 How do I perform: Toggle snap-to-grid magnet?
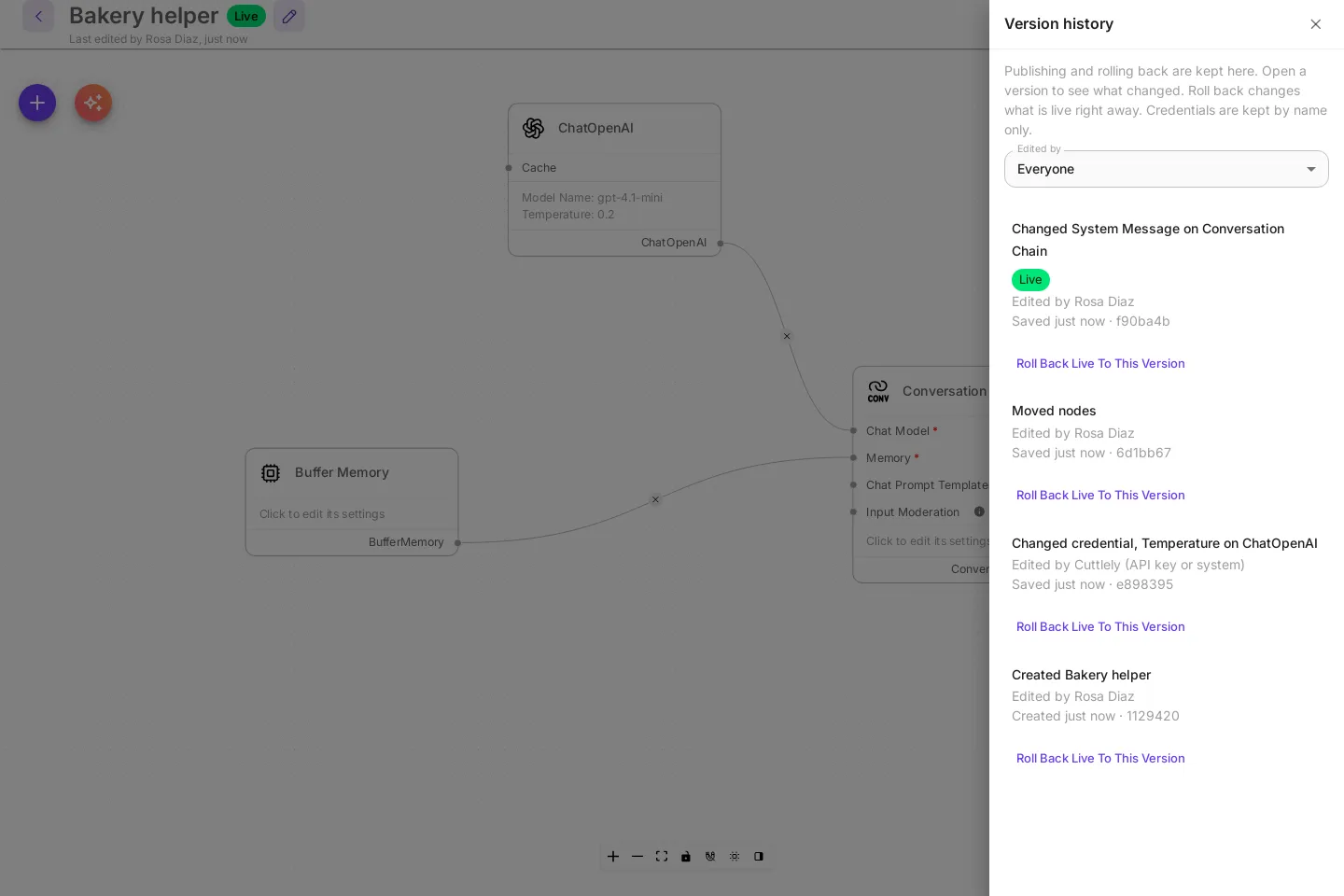tap(710, 856)
